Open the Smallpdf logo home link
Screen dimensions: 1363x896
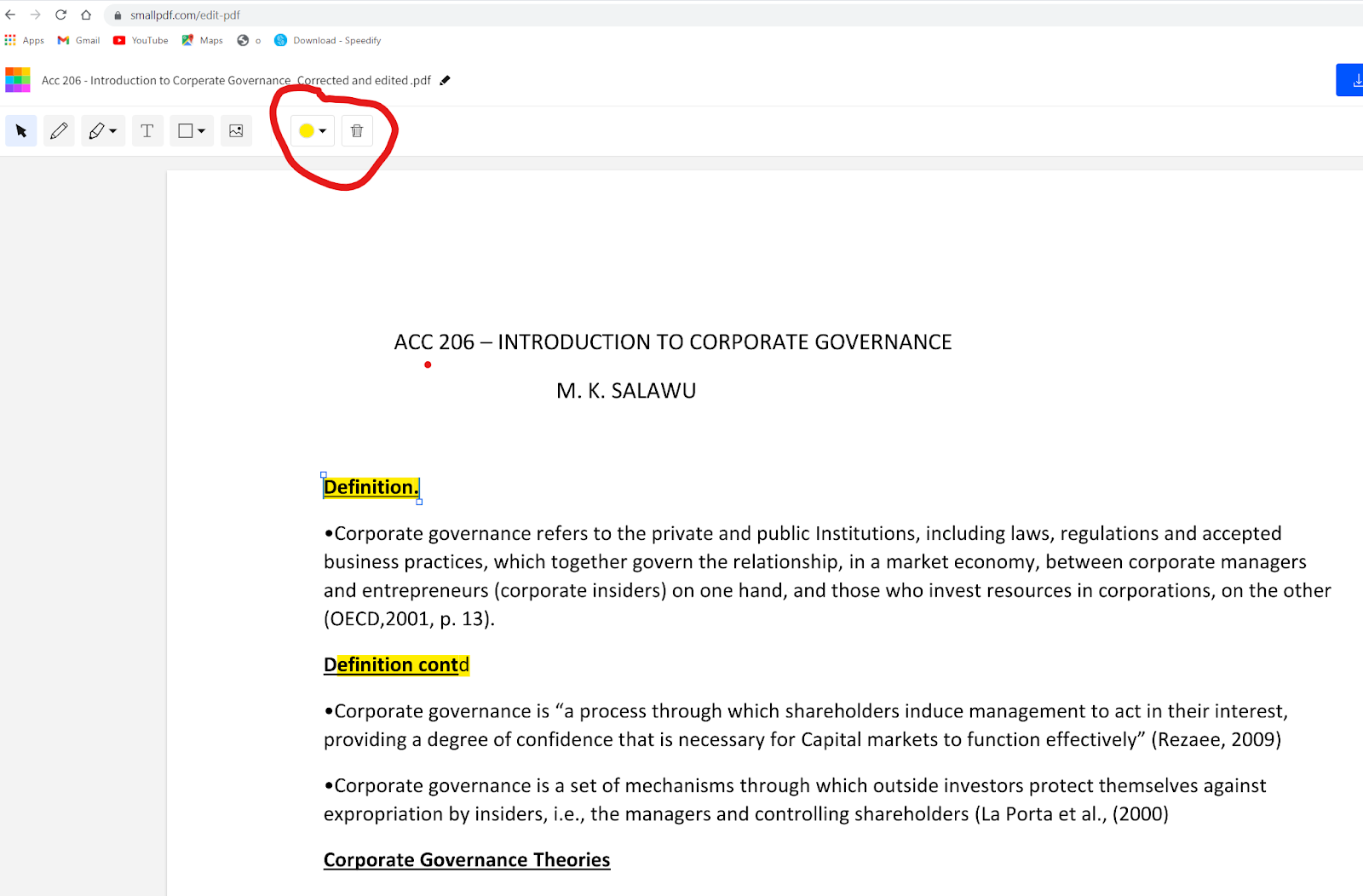click(18, 80)
